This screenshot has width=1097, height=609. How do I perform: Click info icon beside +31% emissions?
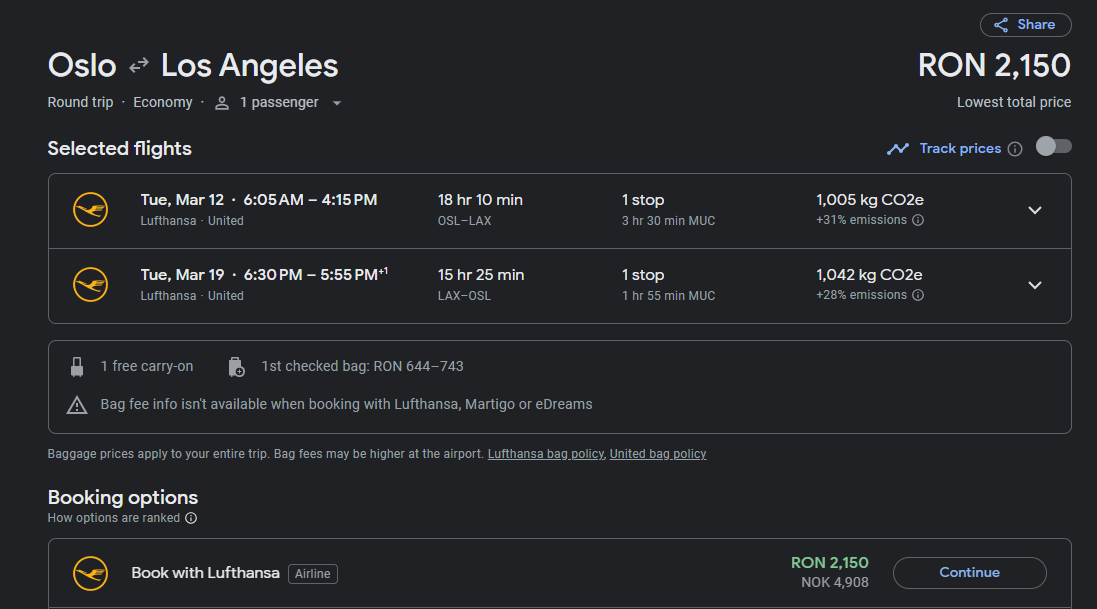918,220
